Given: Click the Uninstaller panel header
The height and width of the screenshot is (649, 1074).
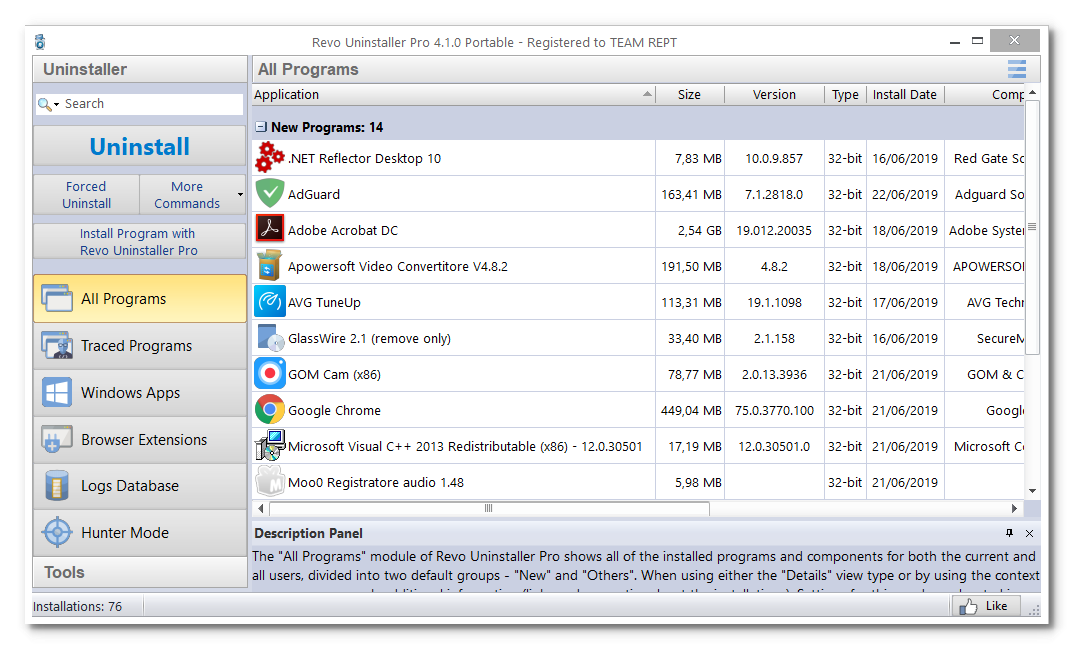Looking at the screenshot, I should (x=140, y=69).
